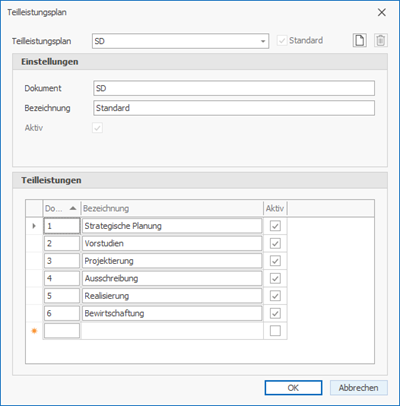400x406 pixels.
Task: Sort by the Aktiv column header
Action: click(275, 209)
